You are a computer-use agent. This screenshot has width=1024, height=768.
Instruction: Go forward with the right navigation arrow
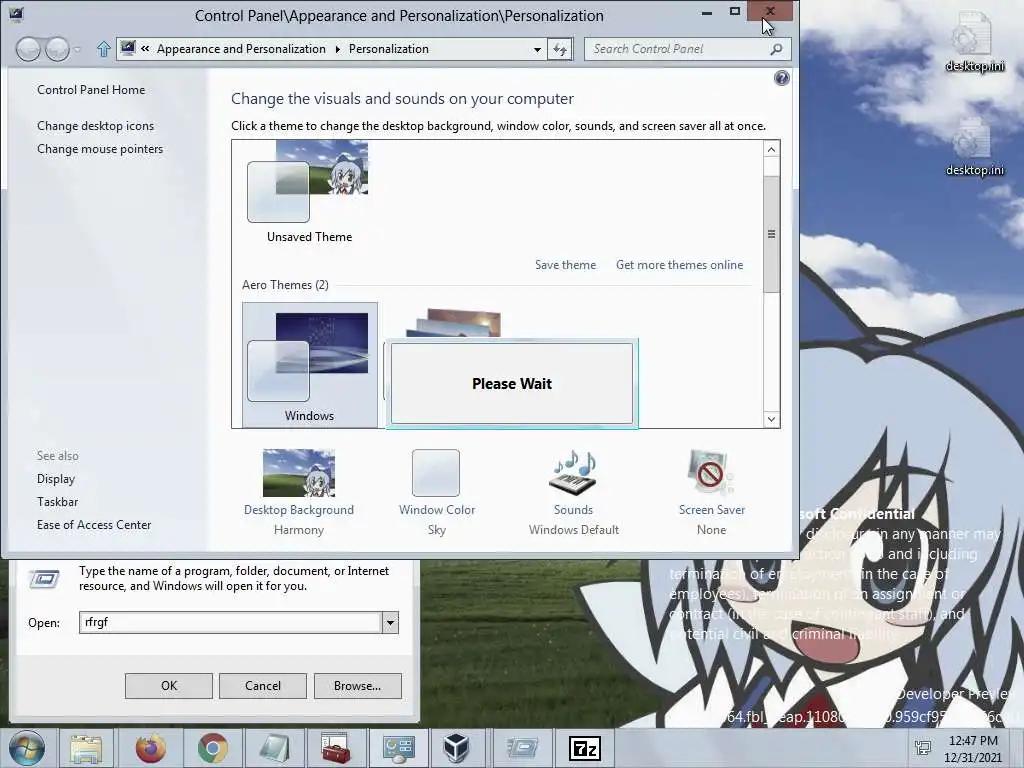[57, 49]
